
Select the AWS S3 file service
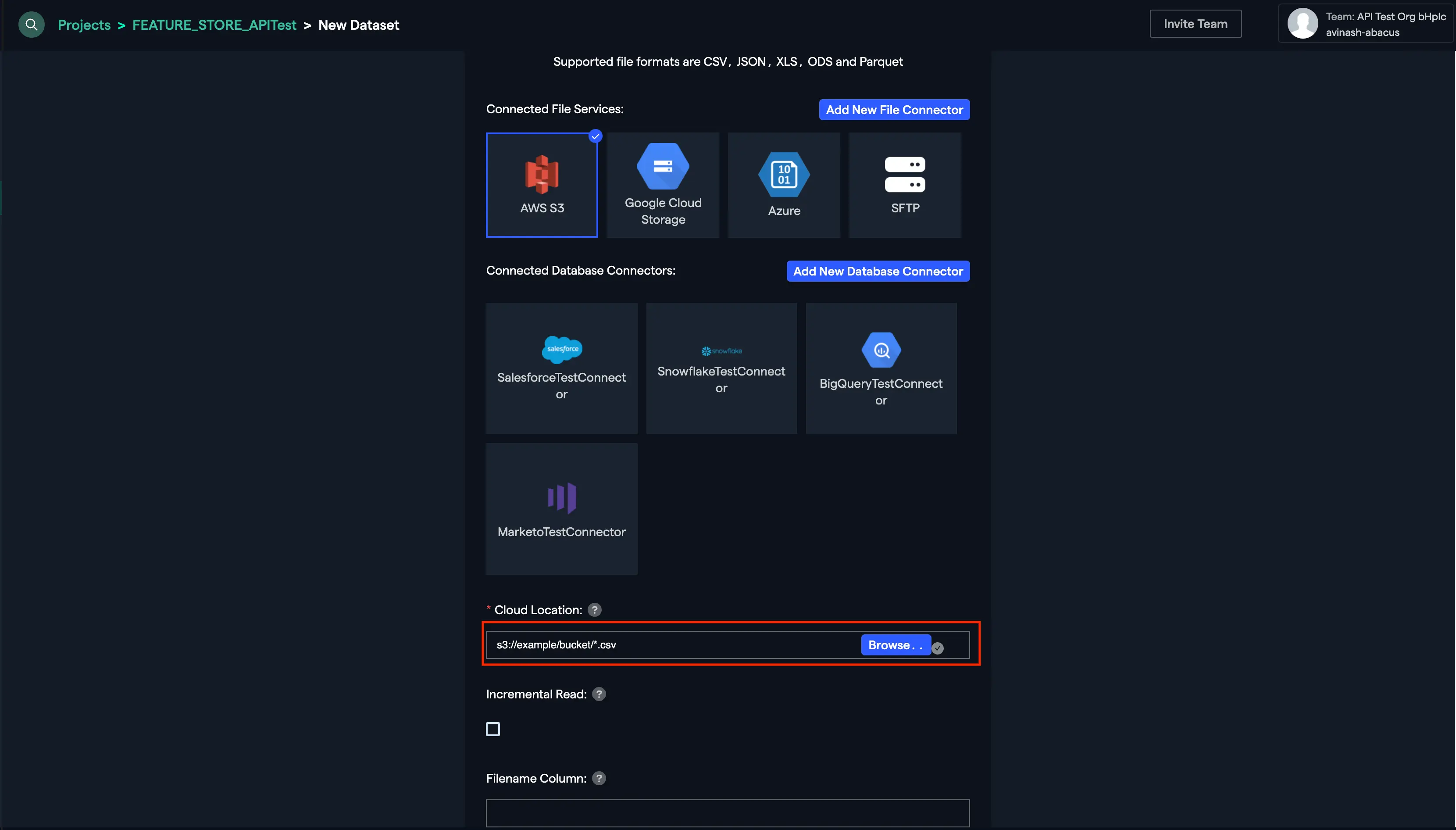tap(541, 185)
